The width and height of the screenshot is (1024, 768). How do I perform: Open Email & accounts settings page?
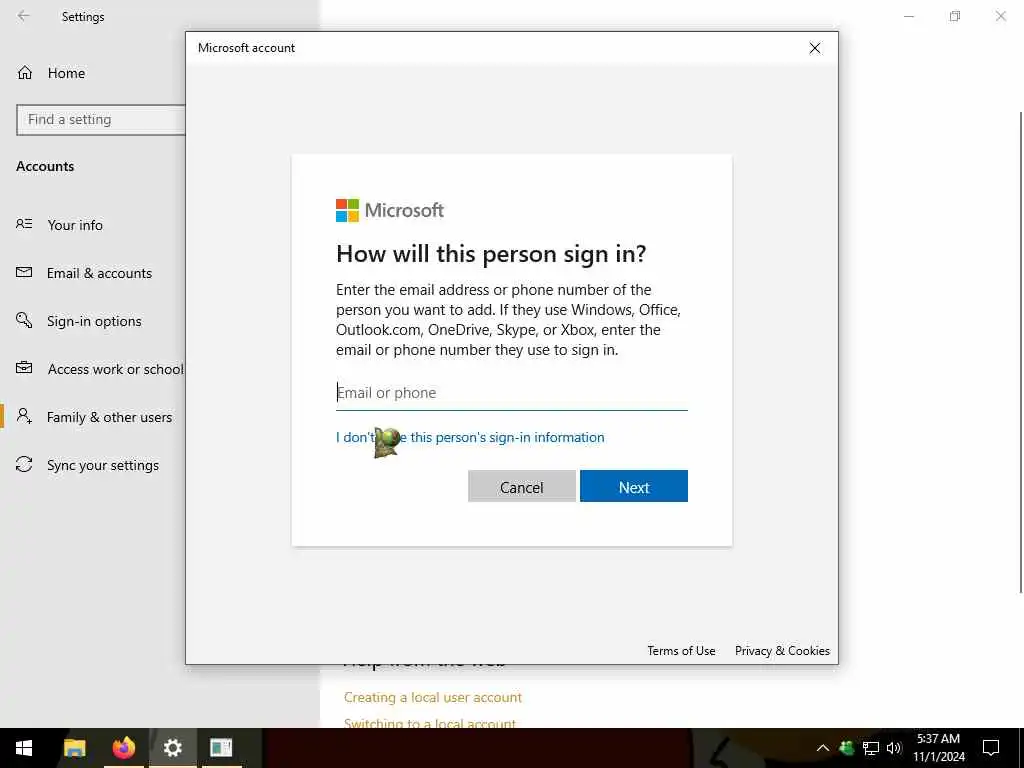pyautogui.click(x=99, y=273)
